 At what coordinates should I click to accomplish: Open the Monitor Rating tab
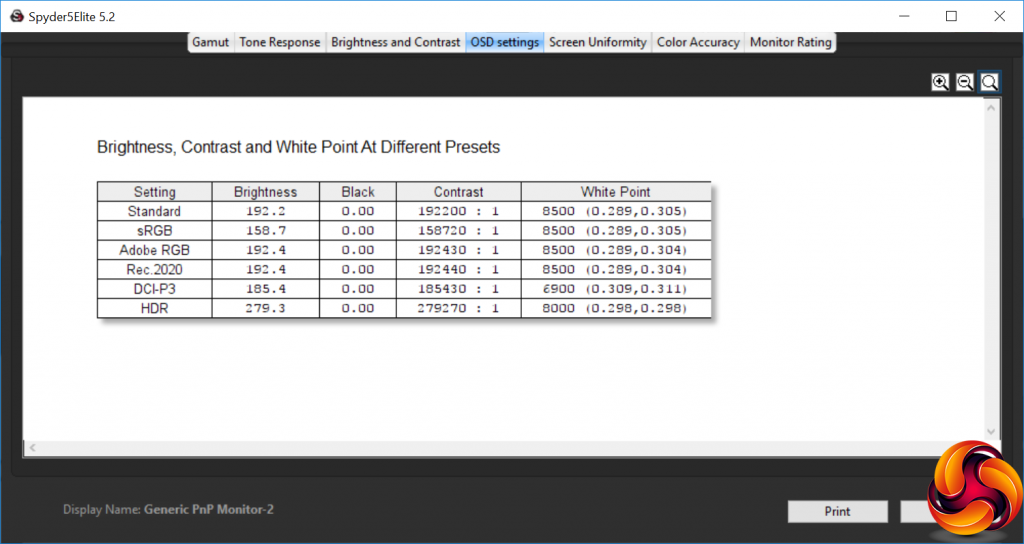[790, 42]
